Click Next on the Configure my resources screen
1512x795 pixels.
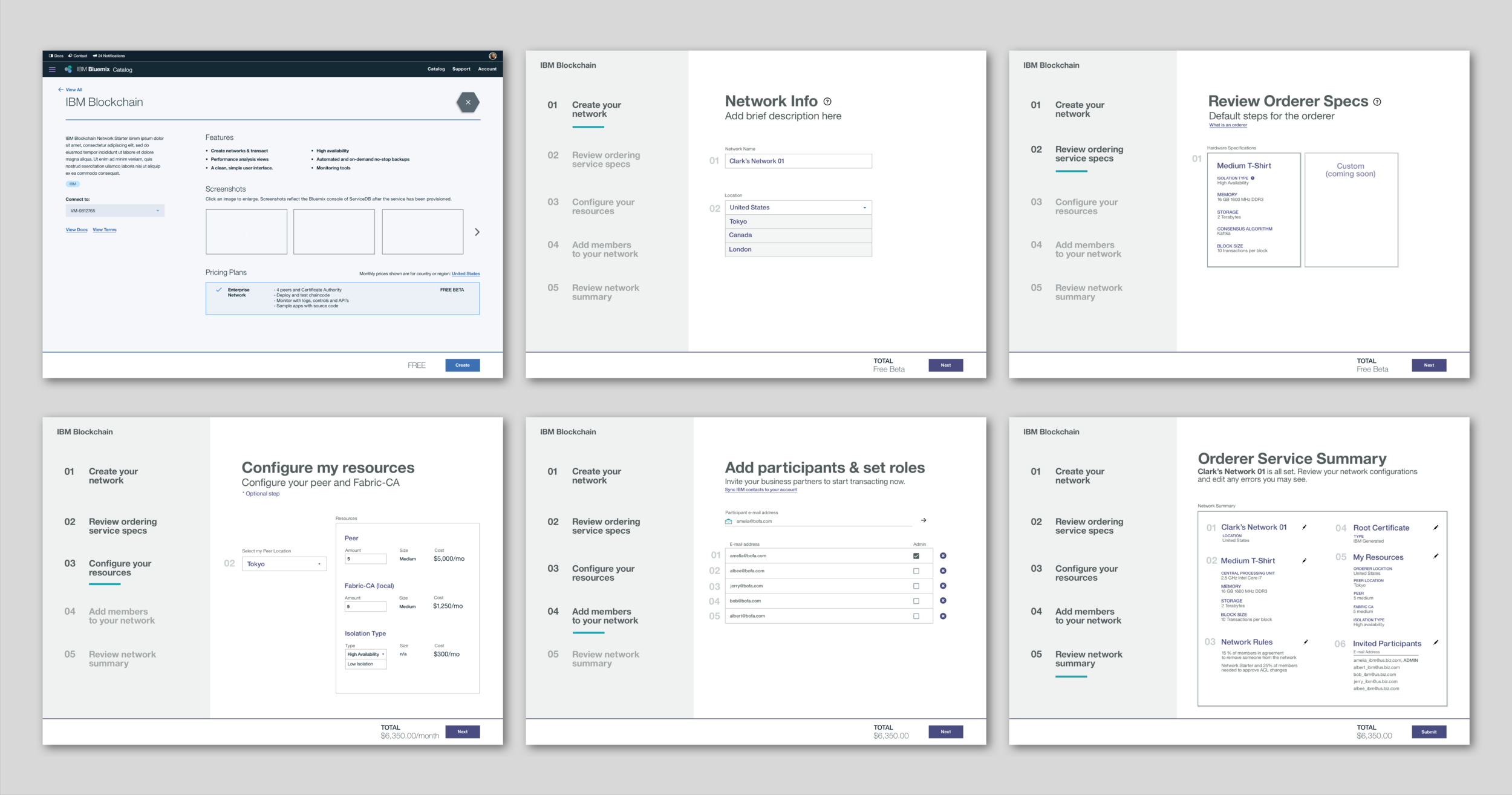[x=463, y=731]
